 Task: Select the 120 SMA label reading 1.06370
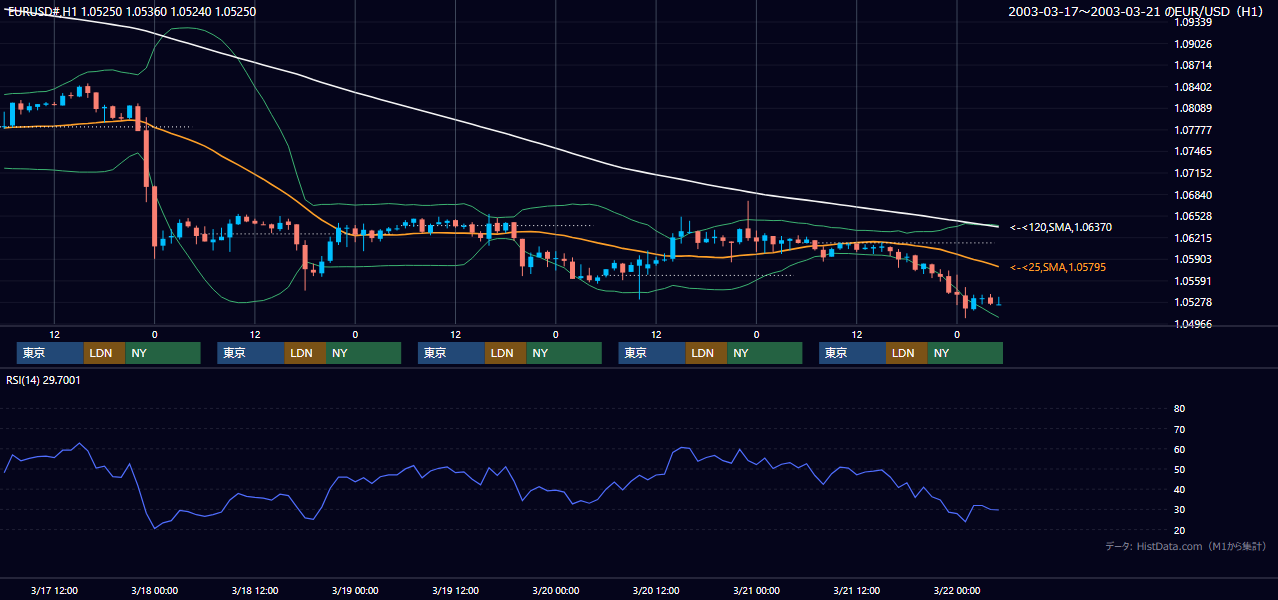[1061, 228]
